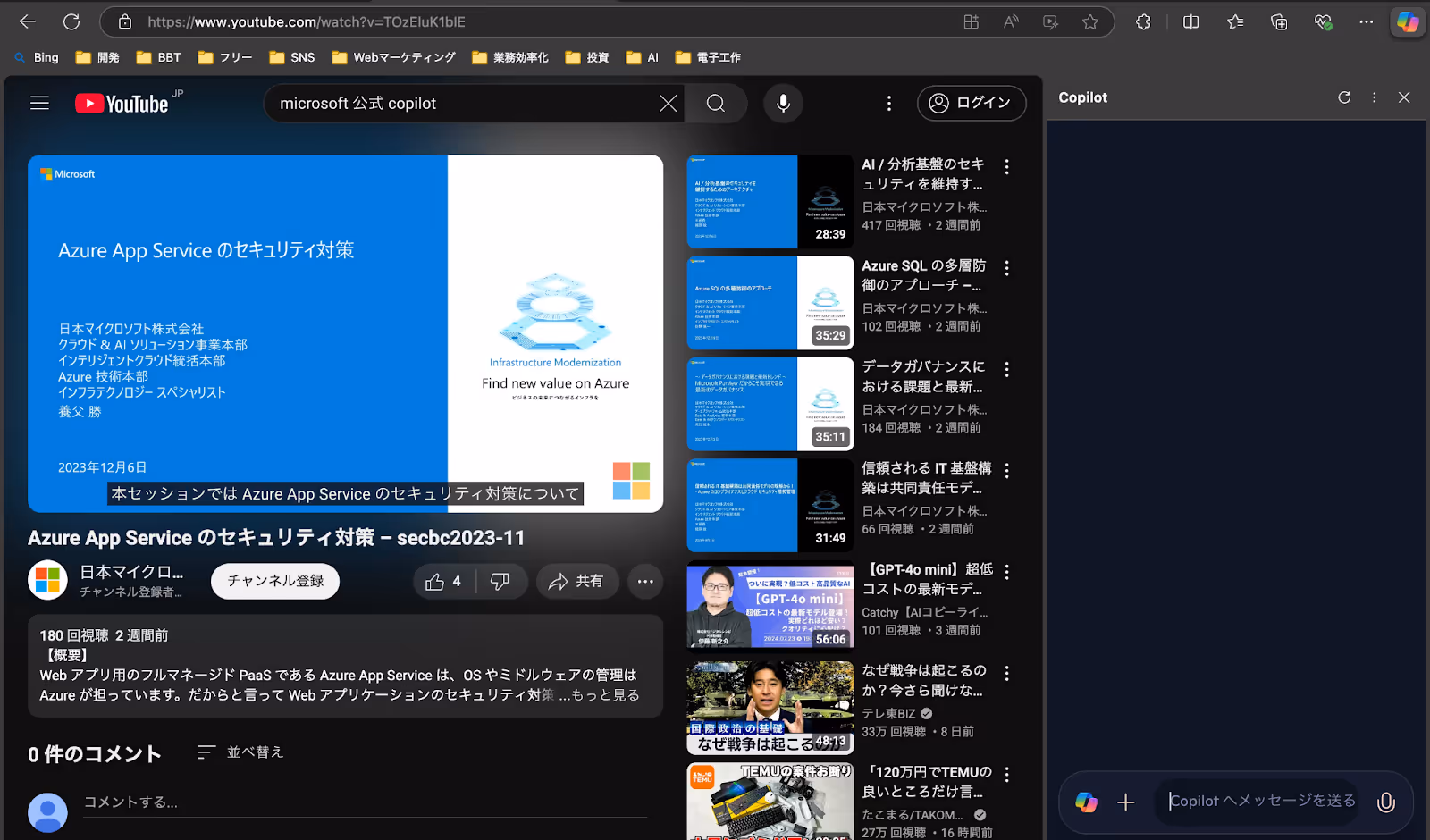The image size is (1430, 840).
Task: Open the 電子工作 bookmarks folder
Action: click(708, 57)
